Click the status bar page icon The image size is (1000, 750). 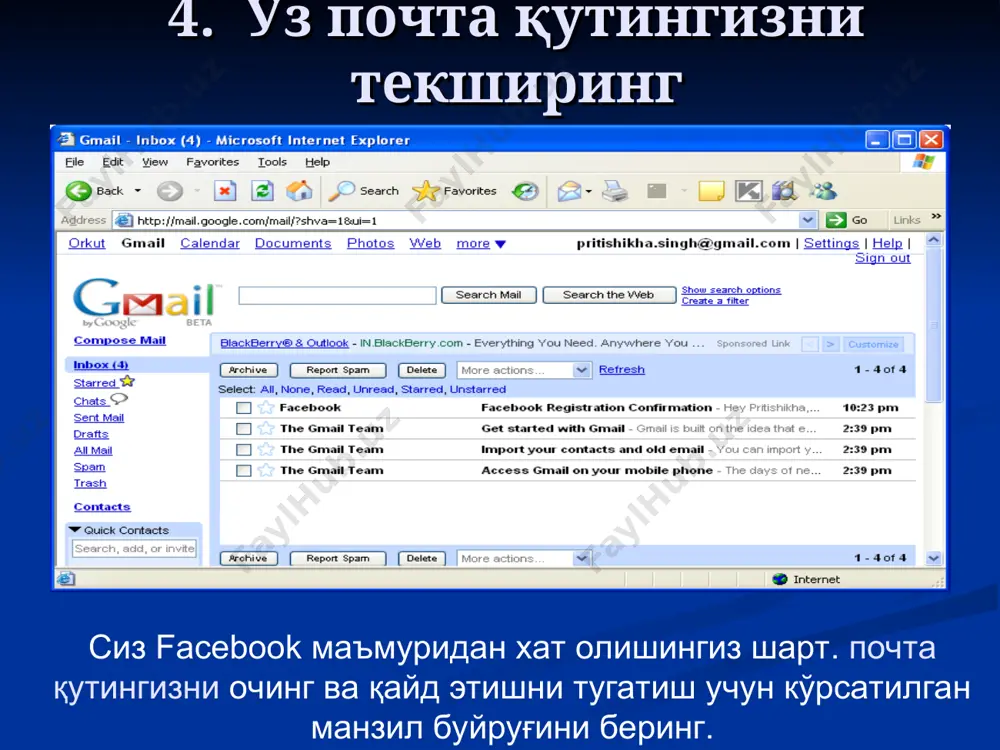[x=66, y=578]
